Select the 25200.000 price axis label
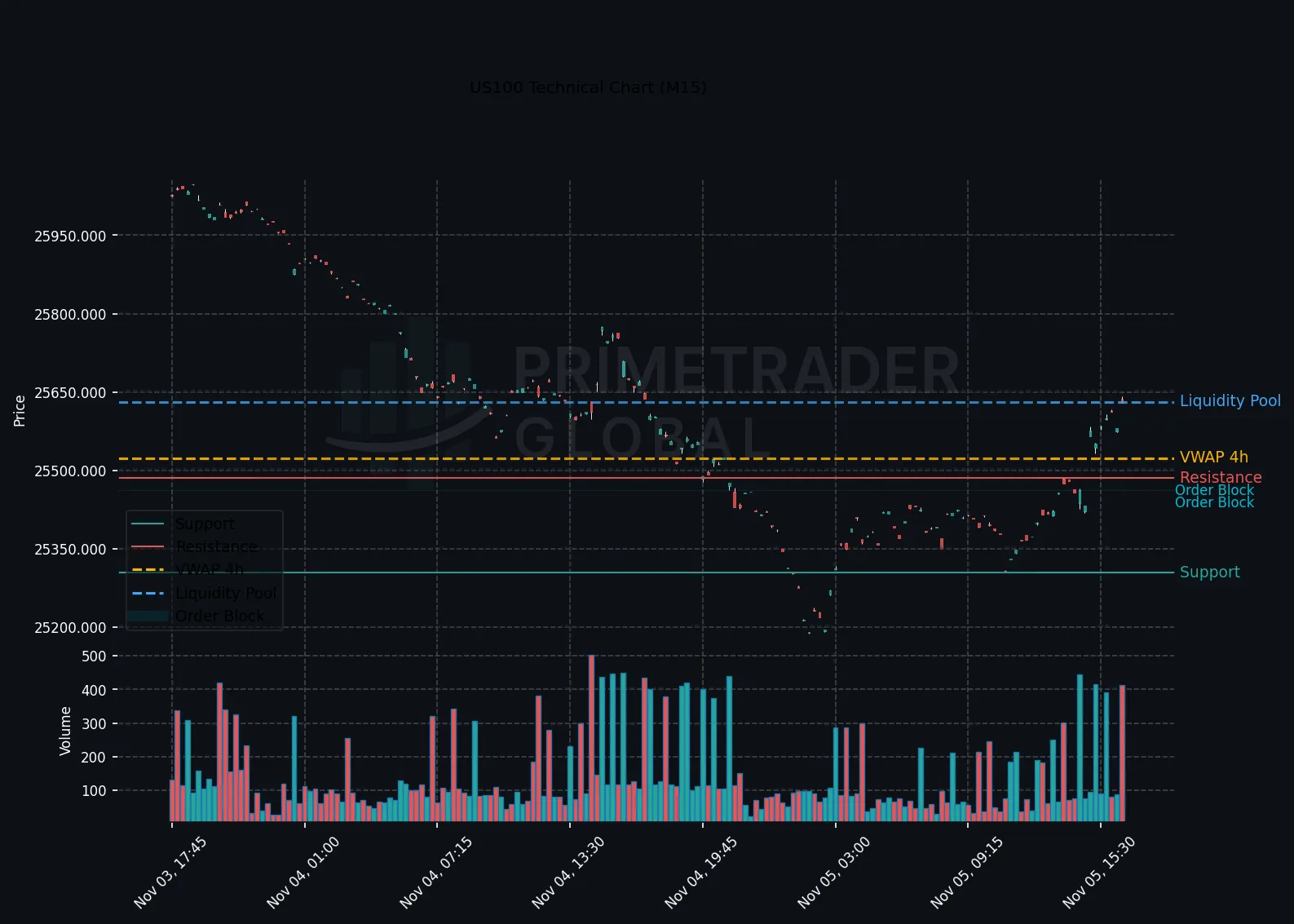This screenshot has width=1294, height=924. point(70,628)
